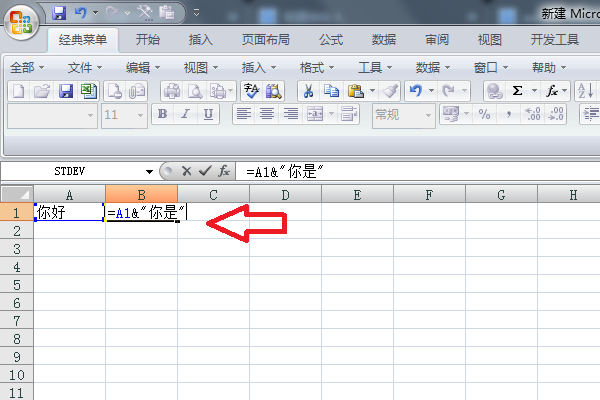Open 审阅 ribbon tab

(437, 40)
